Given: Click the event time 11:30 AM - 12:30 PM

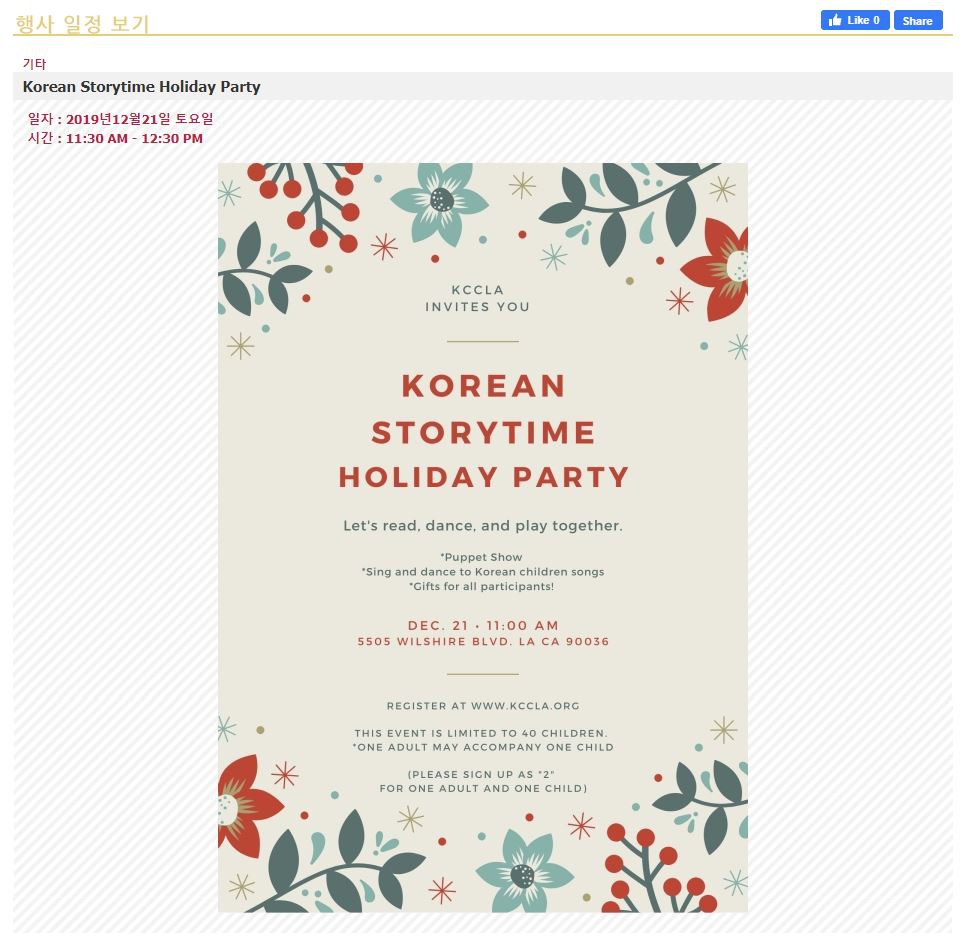Looking at the screenshot, I should pos(134,138).
